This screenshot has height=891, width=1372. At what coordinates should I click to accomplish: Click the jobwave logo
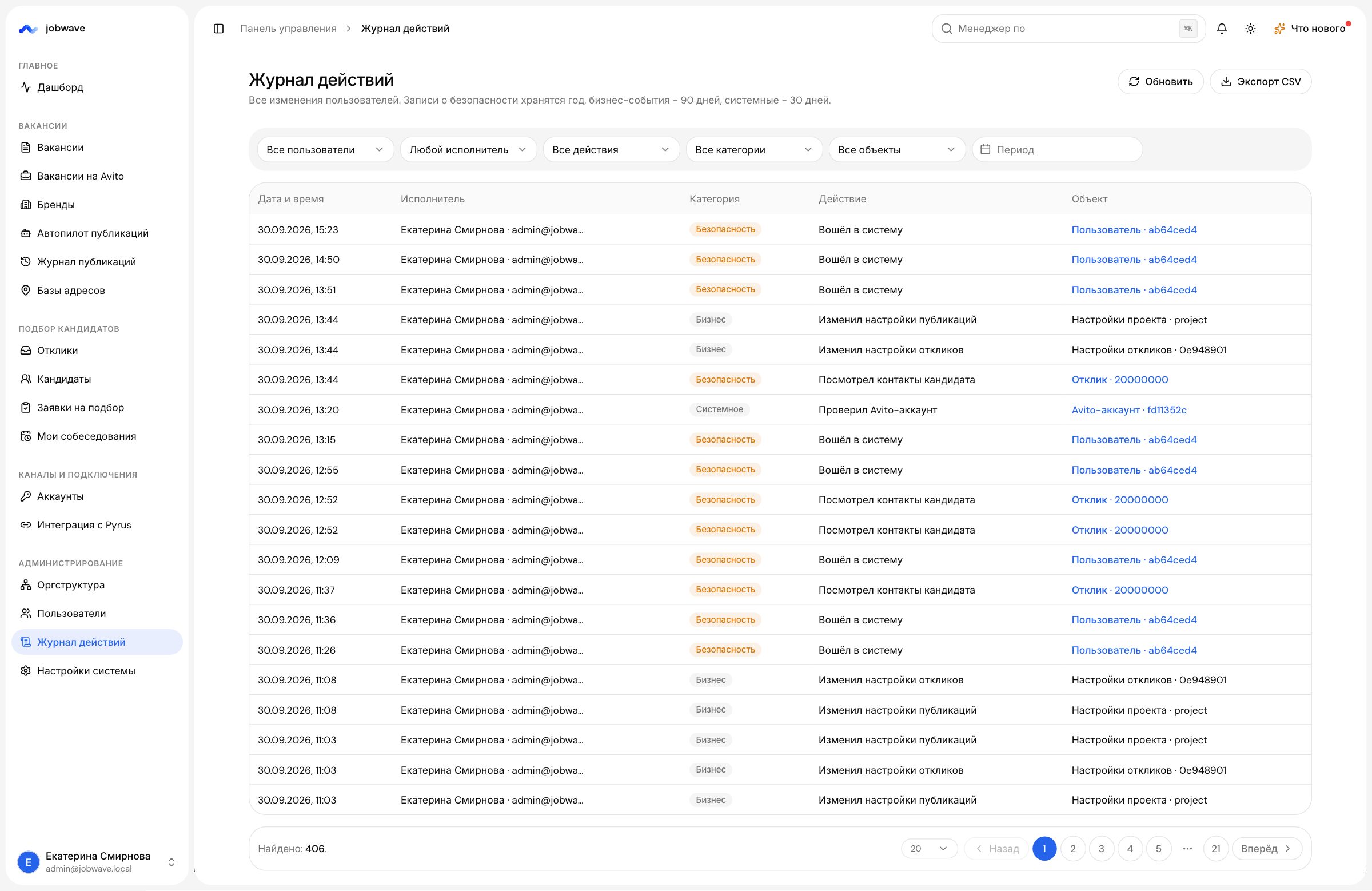point(52,28)
